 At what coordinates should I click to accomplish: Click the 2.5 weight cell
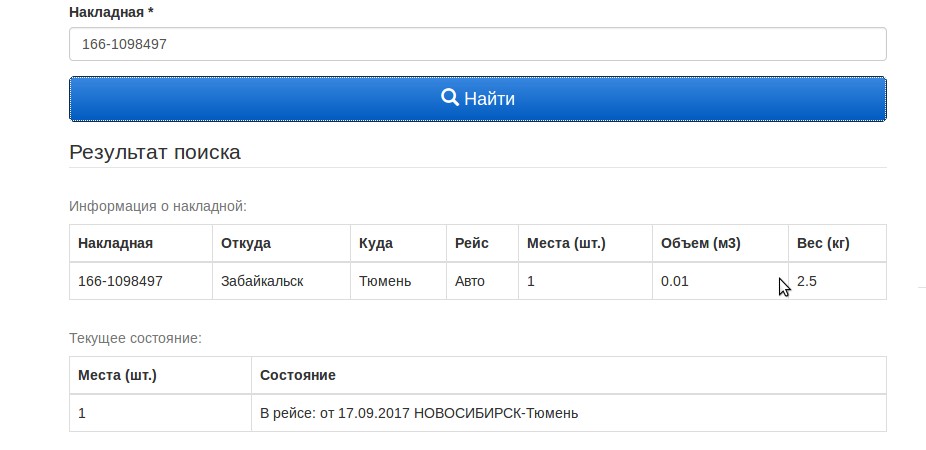[807, 281]
